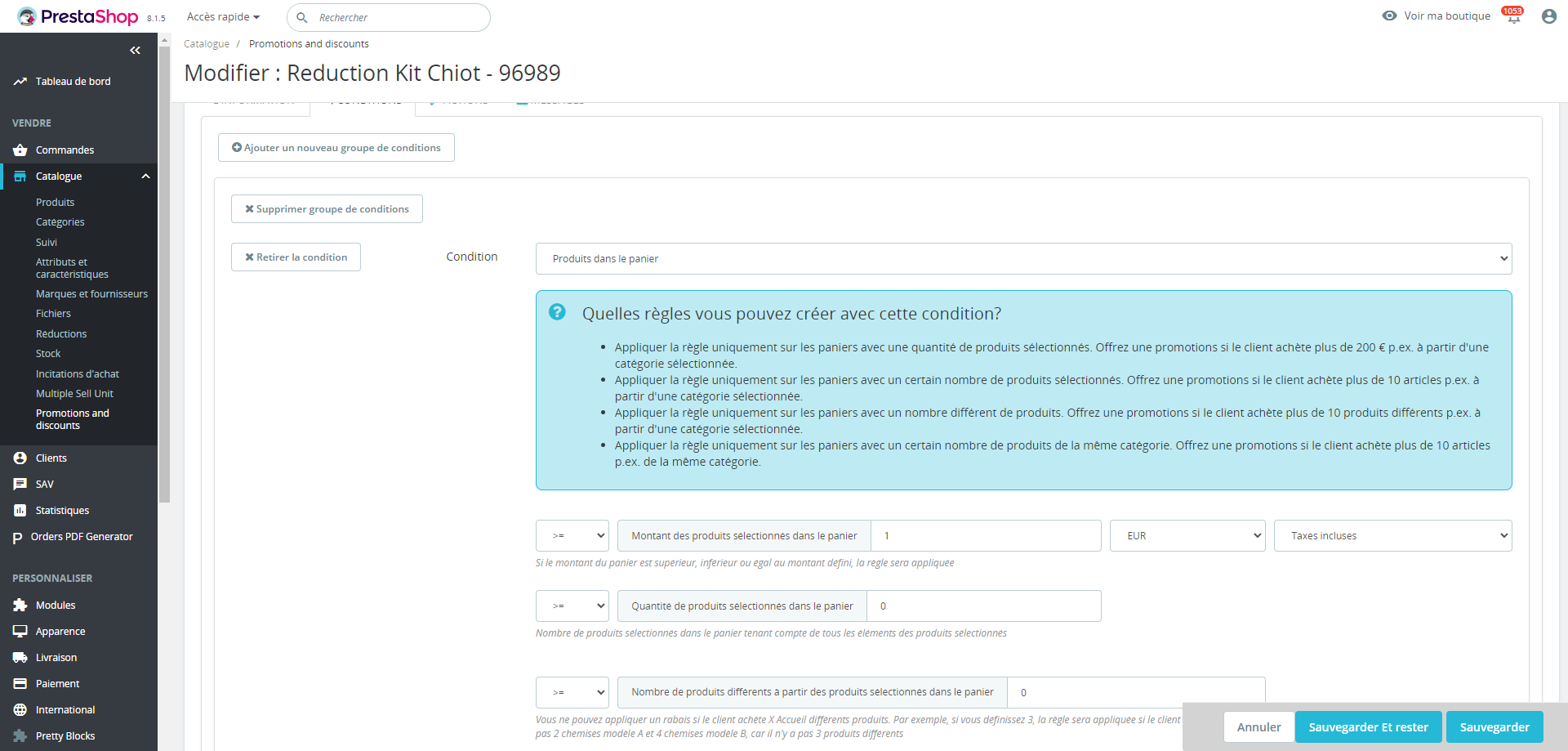
Task: Open the Condition dropdown 'Produits dans le panier'
Action: point(1023,259)
